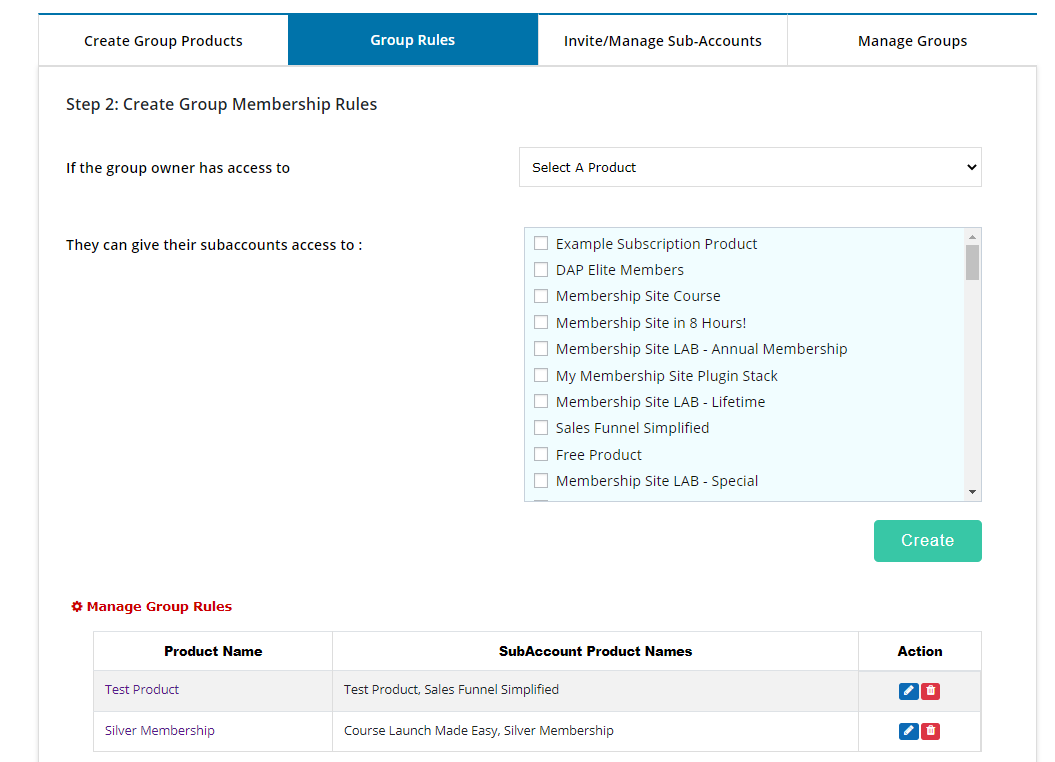Edit the Test Product group rule
This screenshot has height=762, width=1055.
click(908, 691)
